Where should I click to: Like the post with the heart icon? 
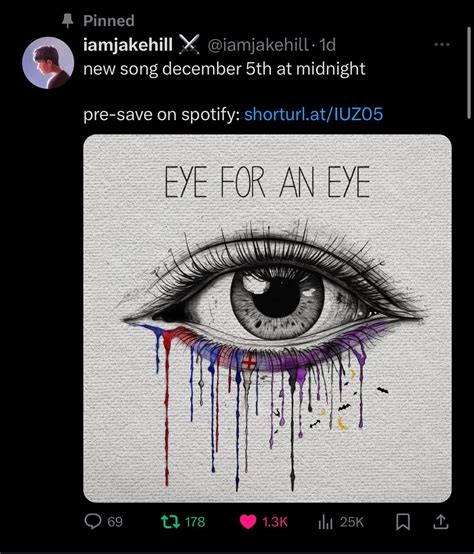tap(248, 522)
